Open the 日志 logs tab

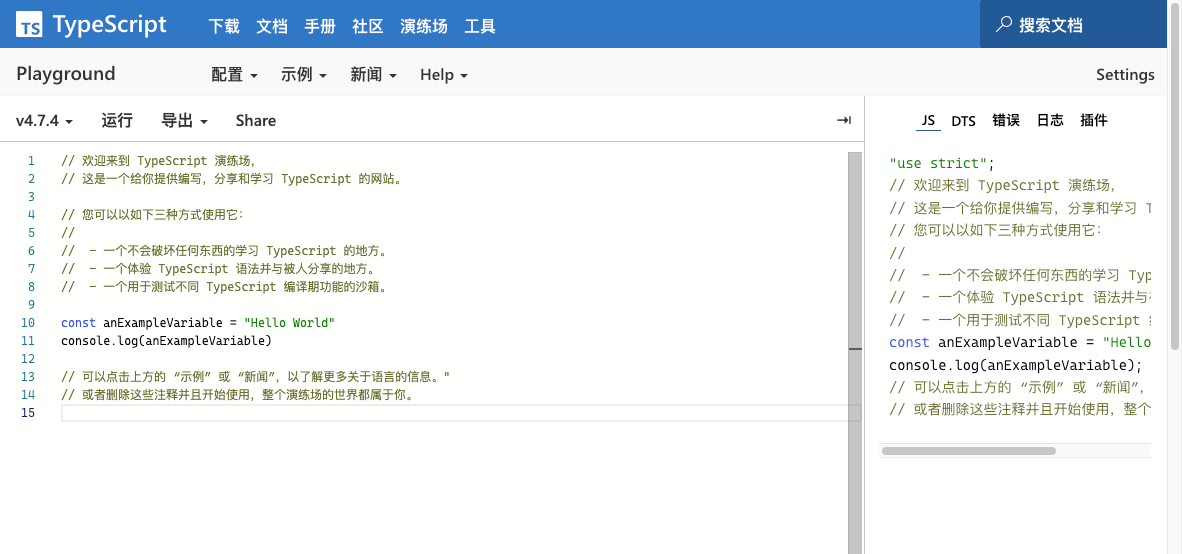click(x=1050, y=121)
